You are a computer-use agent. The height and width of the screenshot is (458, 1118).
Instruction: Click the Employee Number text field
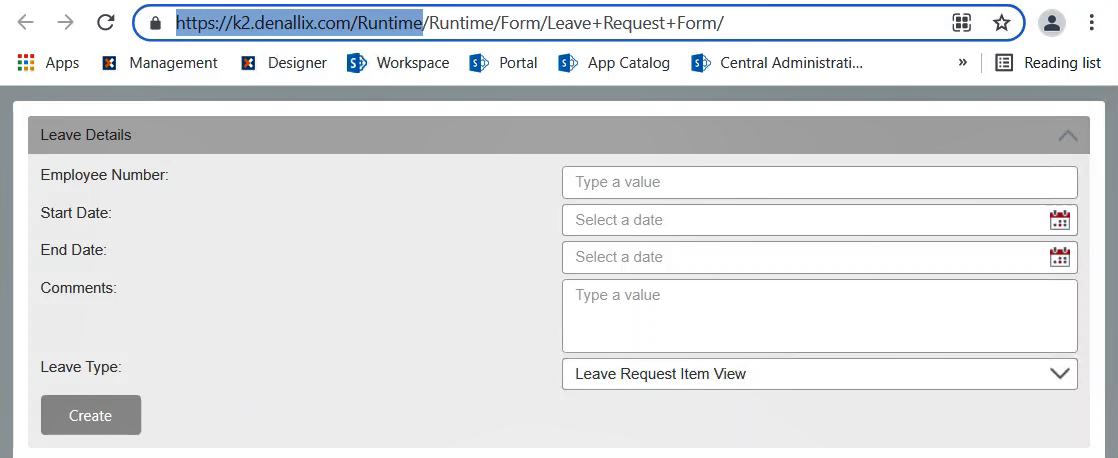coord(819,182)
